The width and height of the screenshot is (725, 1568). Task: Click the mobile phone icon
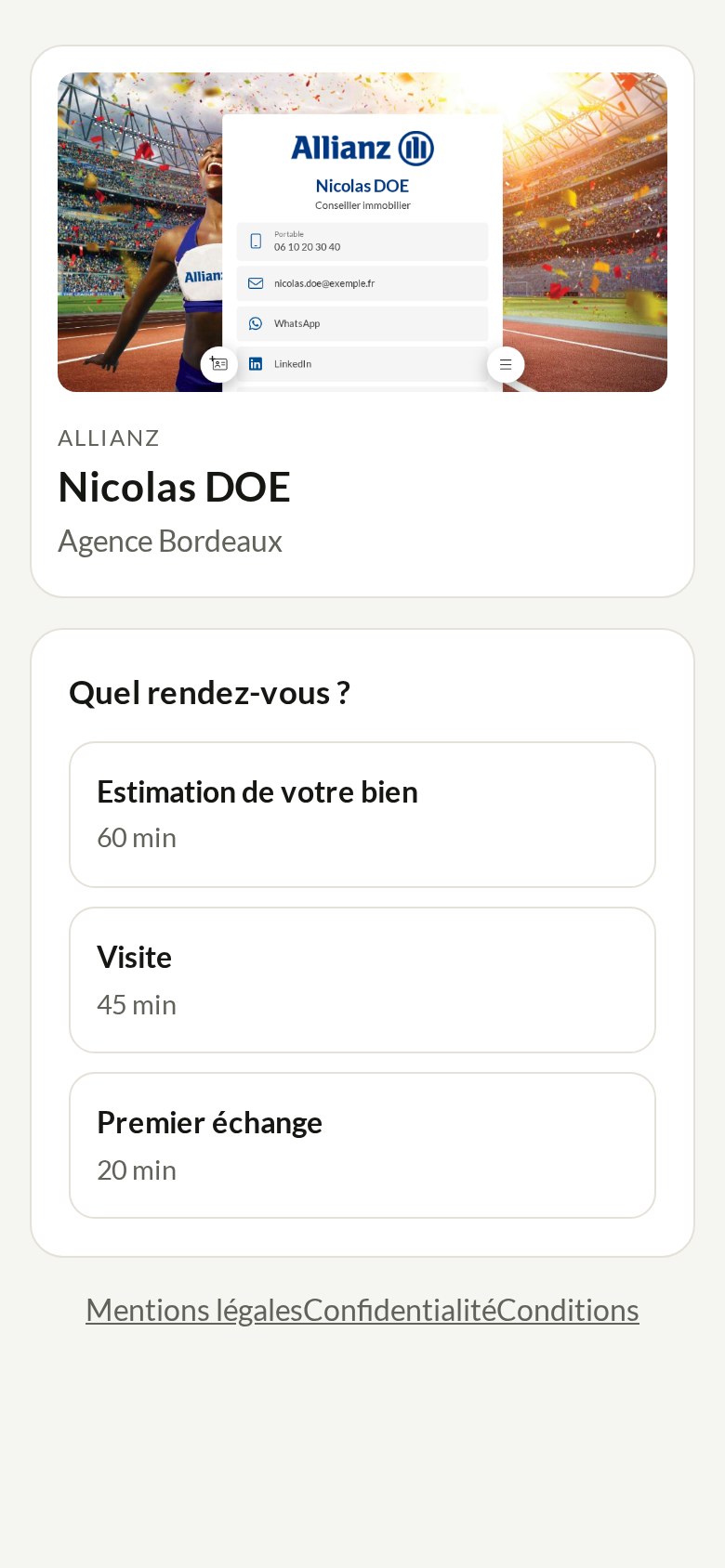pyautogui.click(x=256, y=242)
